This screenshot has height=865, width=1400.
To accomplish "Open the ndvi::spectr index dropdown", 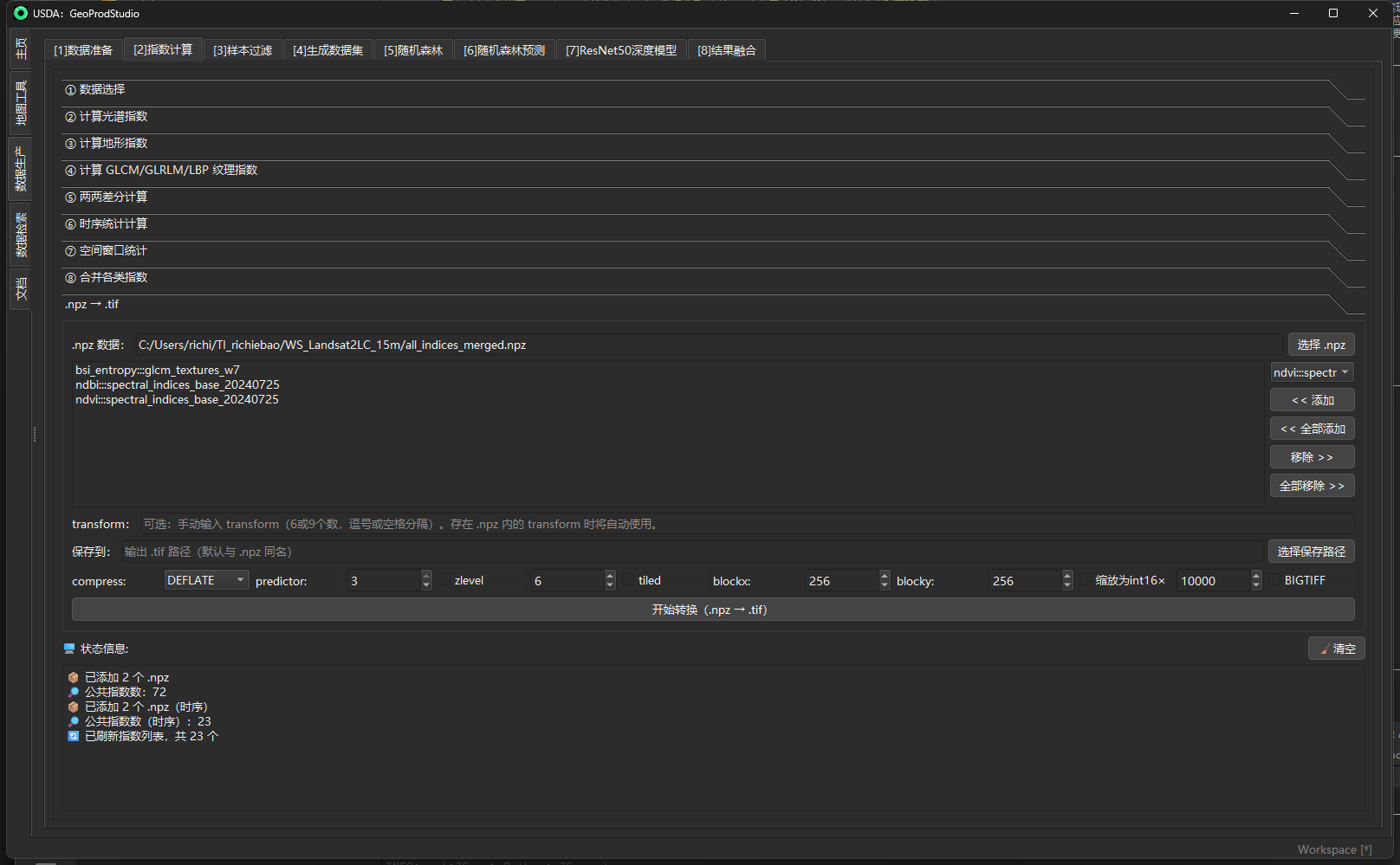I will tap(1311, 372).
